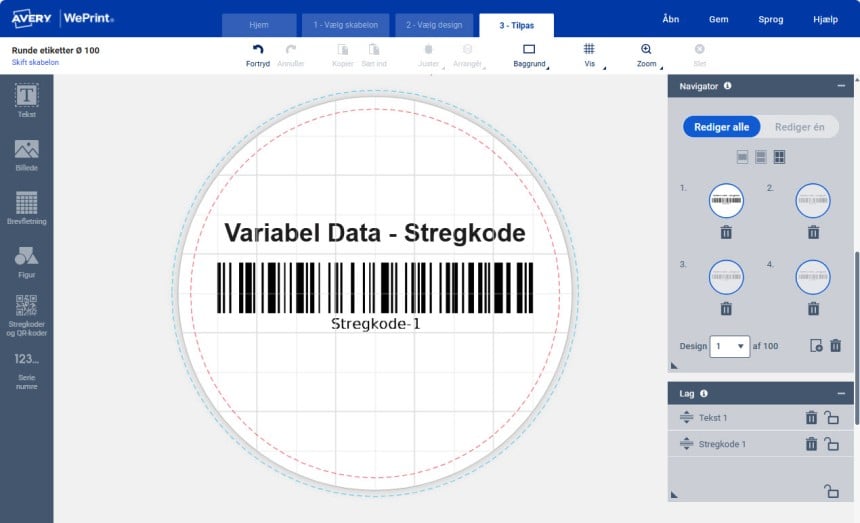Toggle lock on Stregkode 1 layer
This screenshot has height=523, width=860.
pyautogui.click(x=831, y=444)
